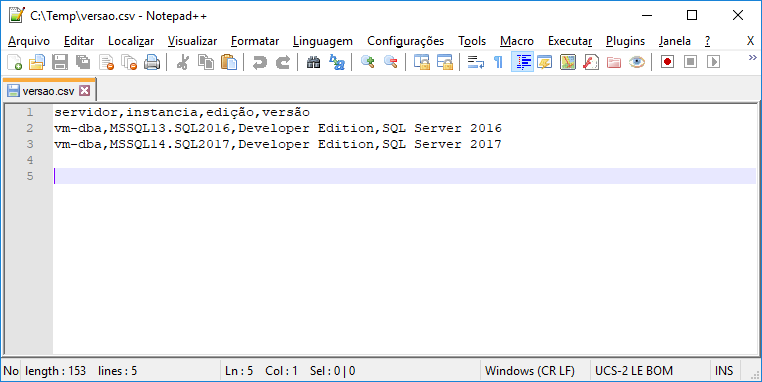Screen dimensions: 762x382
Task: Click the Undo arrow icon
Action: 260,62
